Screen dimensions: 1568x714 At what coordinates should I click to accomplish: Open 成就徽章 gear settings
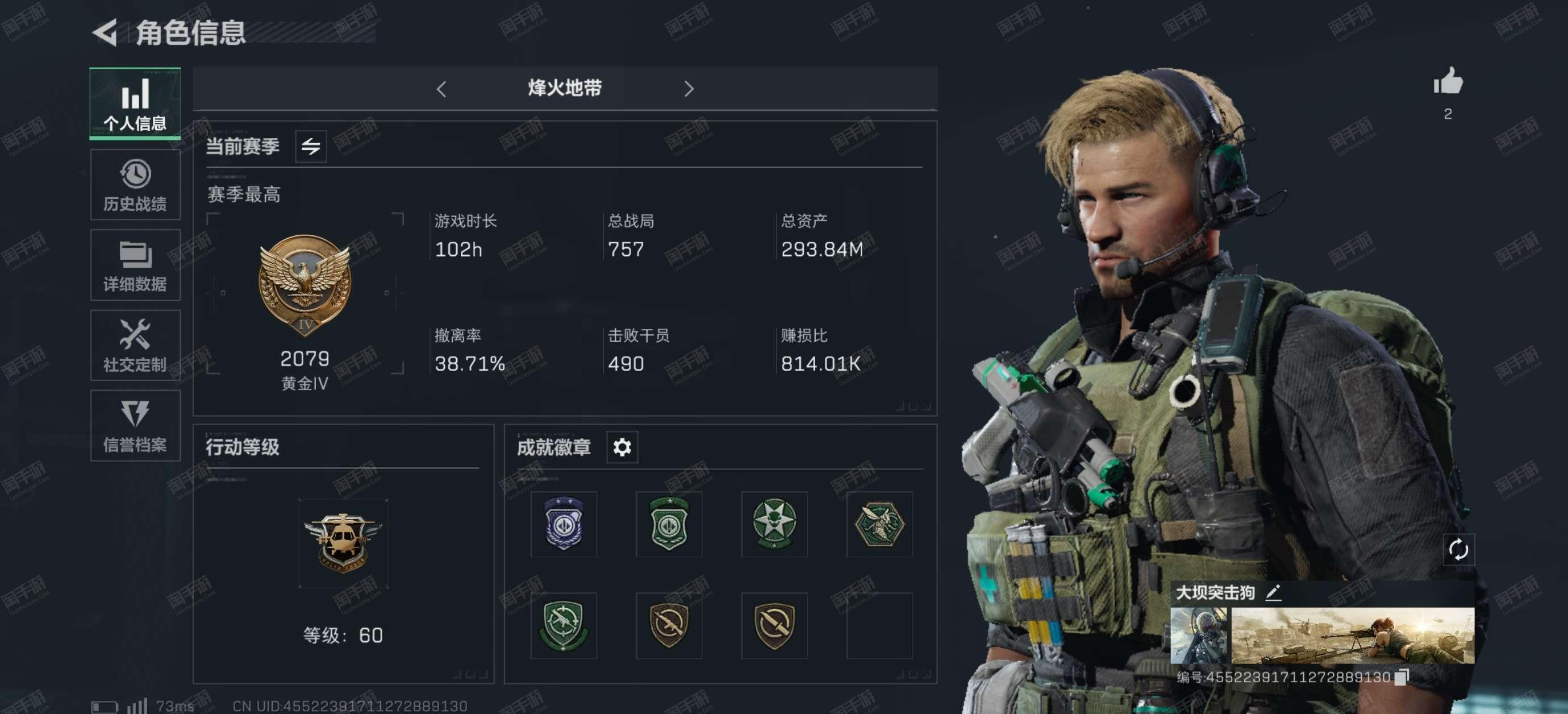pyautogui.click(x=622, y=448)
